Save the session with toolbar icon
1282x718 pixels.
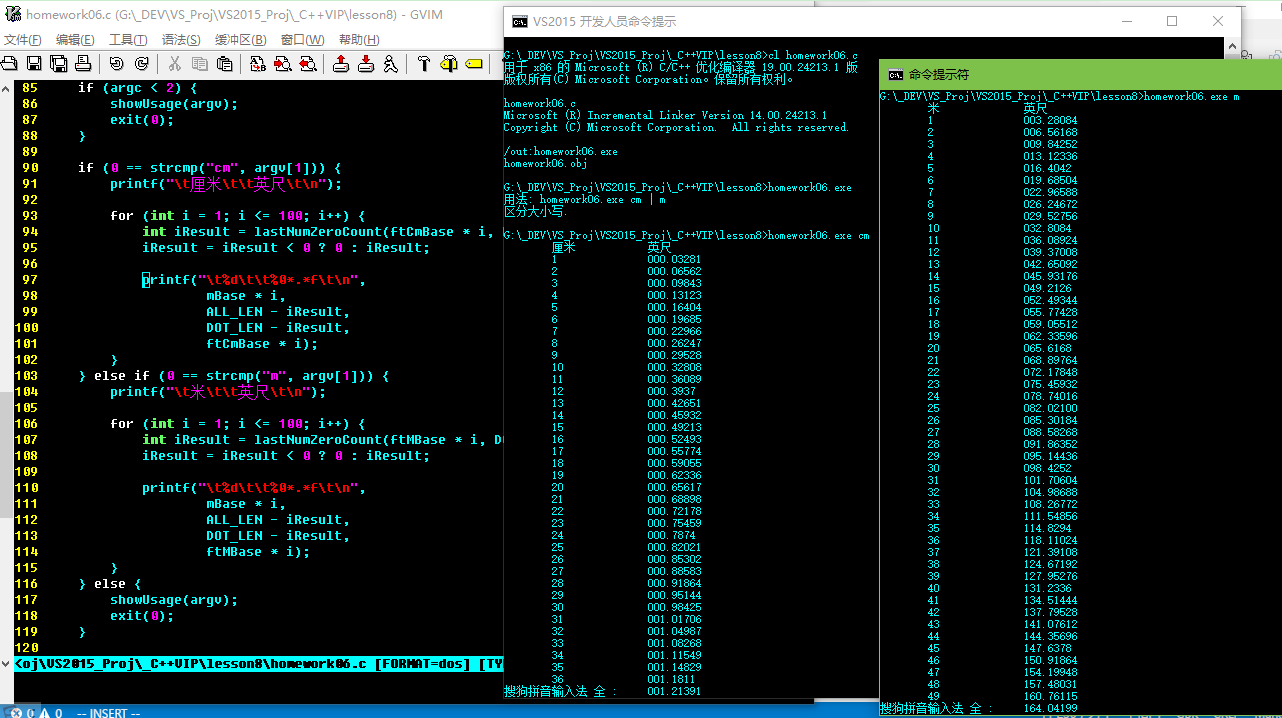366,64
